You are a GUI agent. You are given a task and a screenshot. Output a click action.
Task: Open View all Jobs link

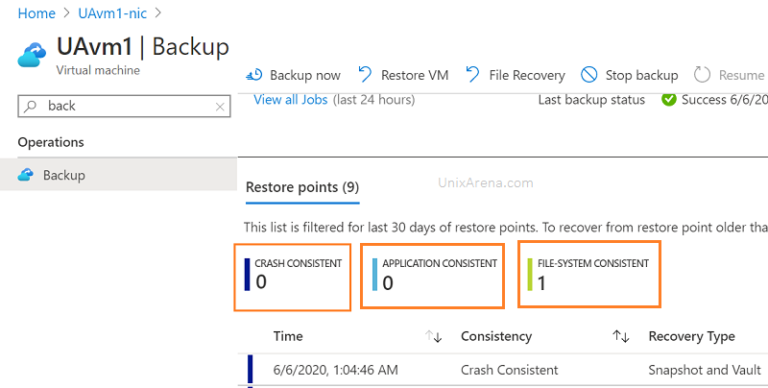(x=290, y=100)
